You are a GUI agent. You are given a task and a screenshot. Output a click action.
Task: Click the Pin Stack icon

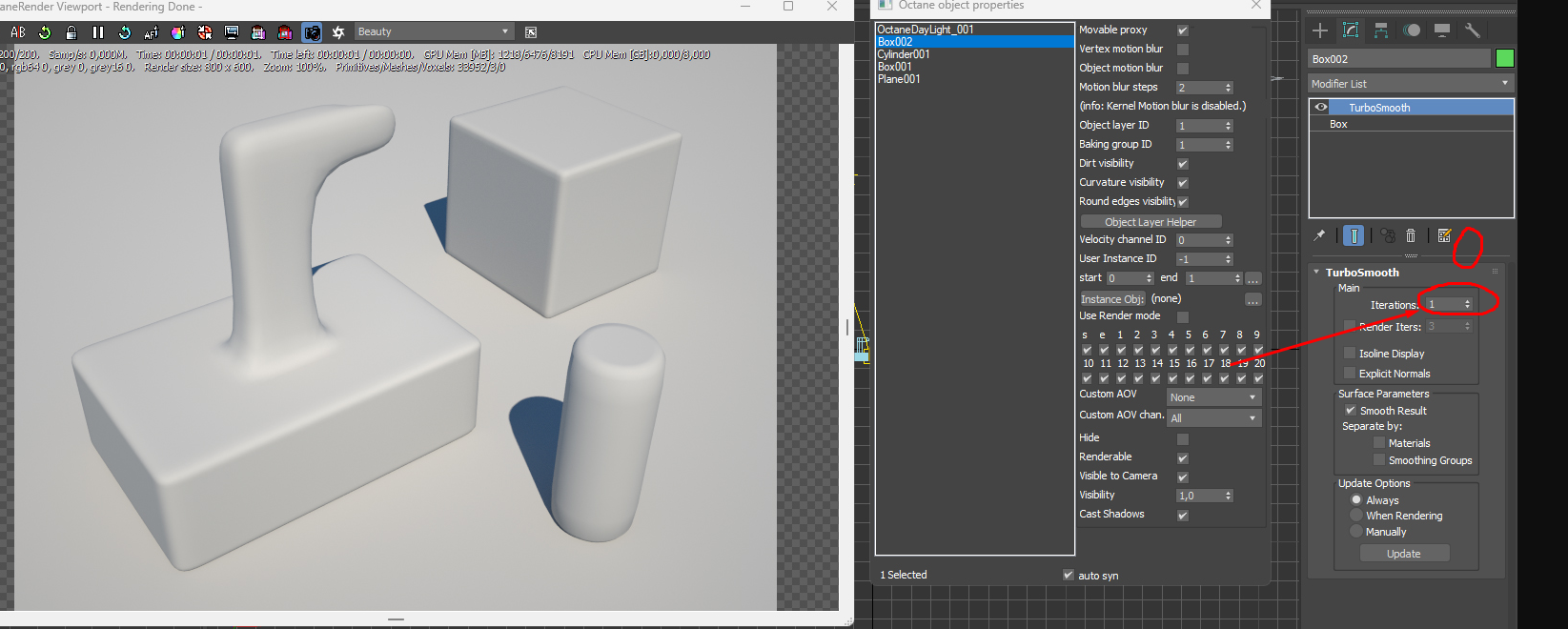[x=1319, y=235]
